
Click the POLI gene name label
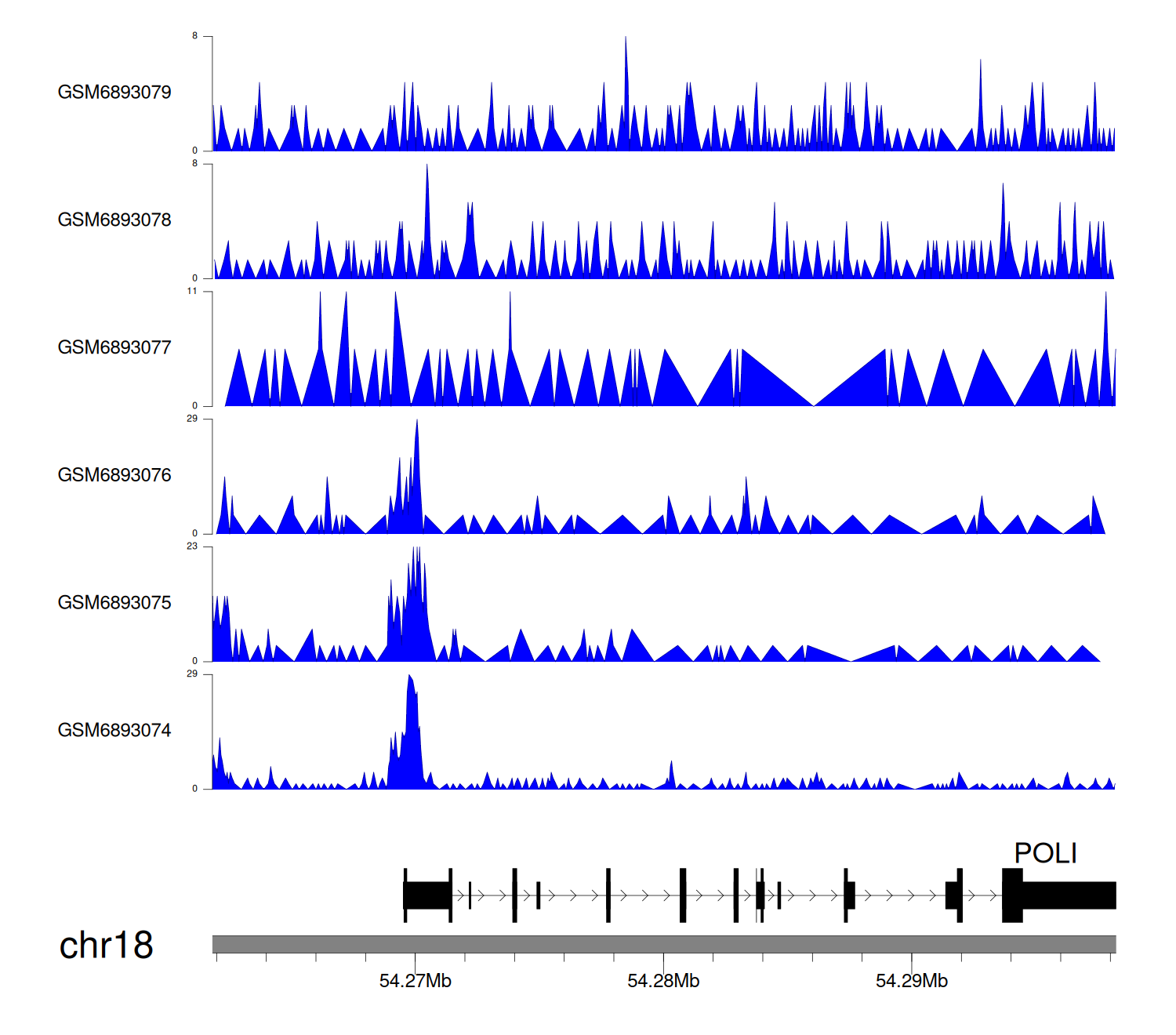(1045, 853)
